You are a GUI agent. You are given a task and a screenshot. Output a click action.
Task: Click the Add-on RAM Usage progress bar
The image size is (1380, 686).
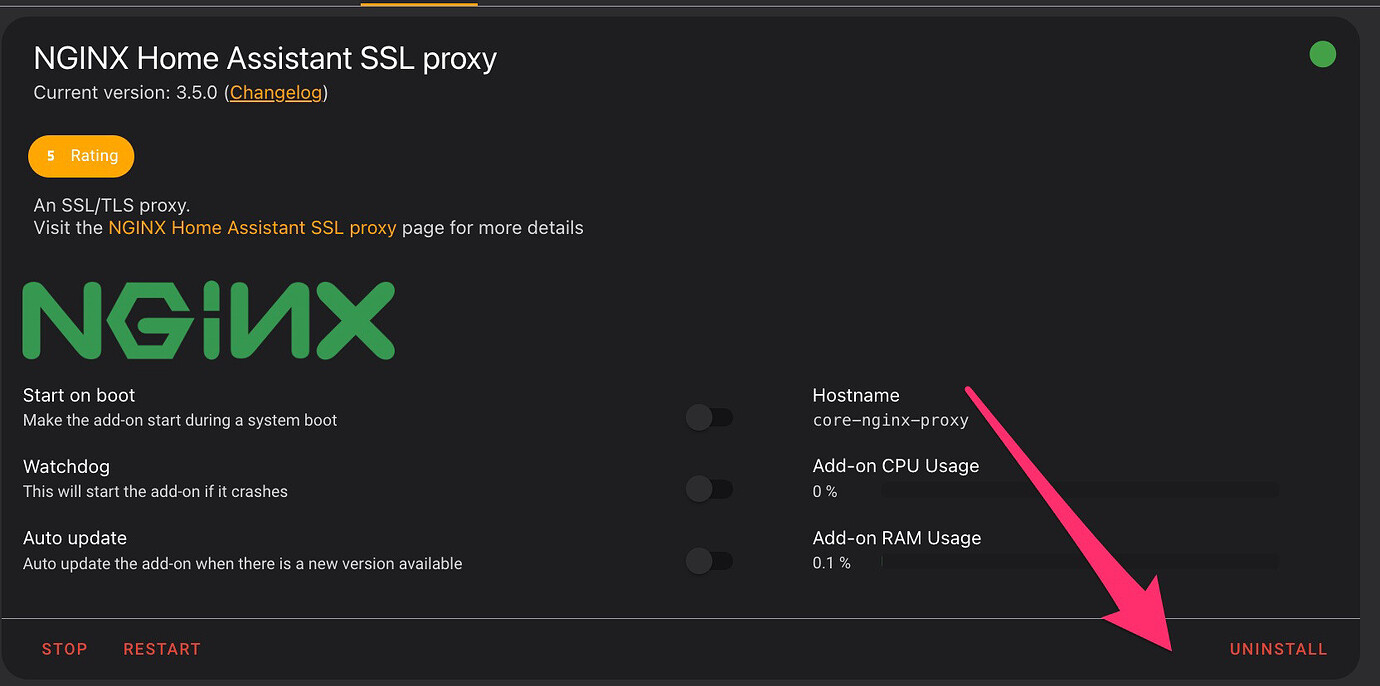click(x=1080, y=562)
